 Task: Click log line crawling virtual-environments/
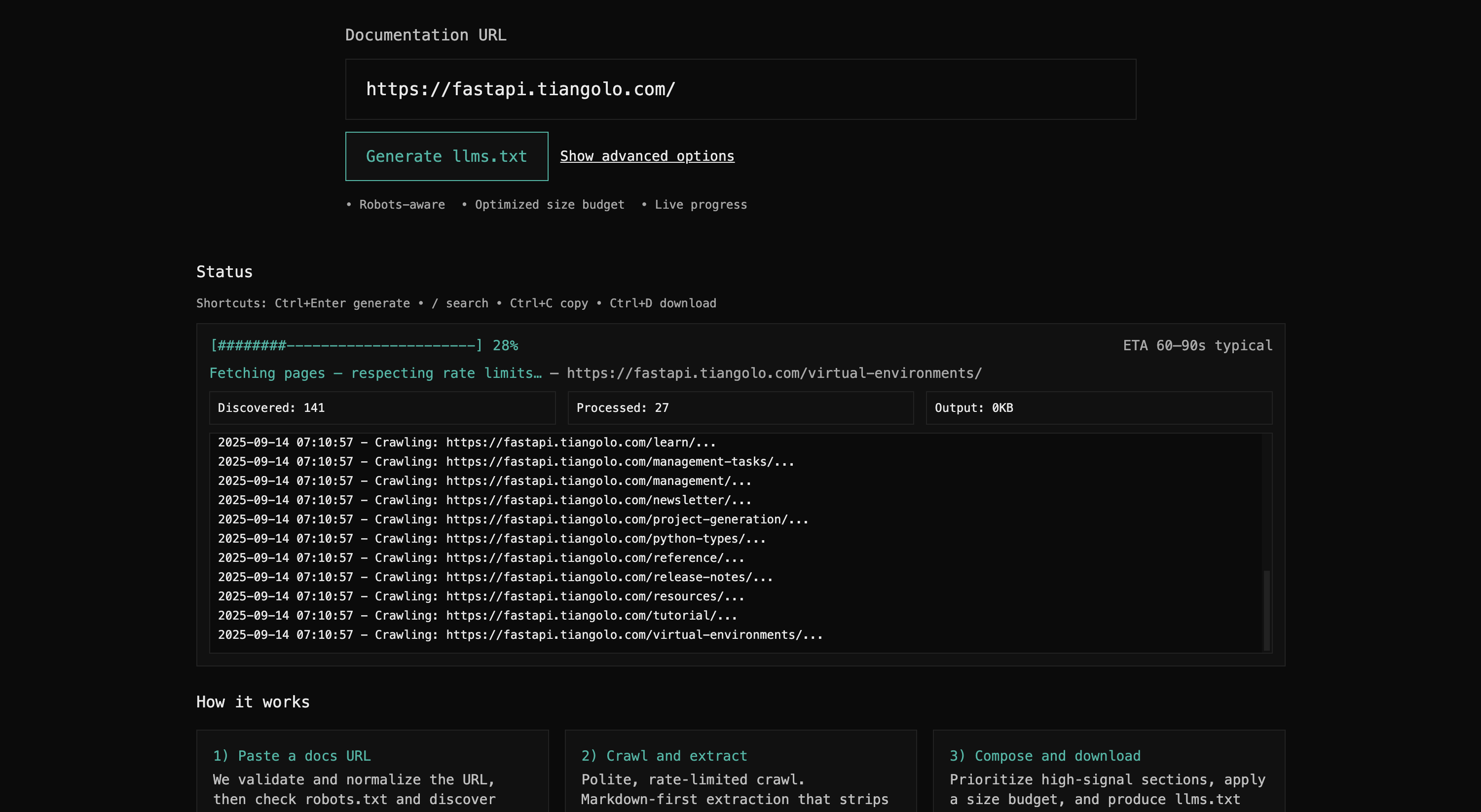[520, 635]
